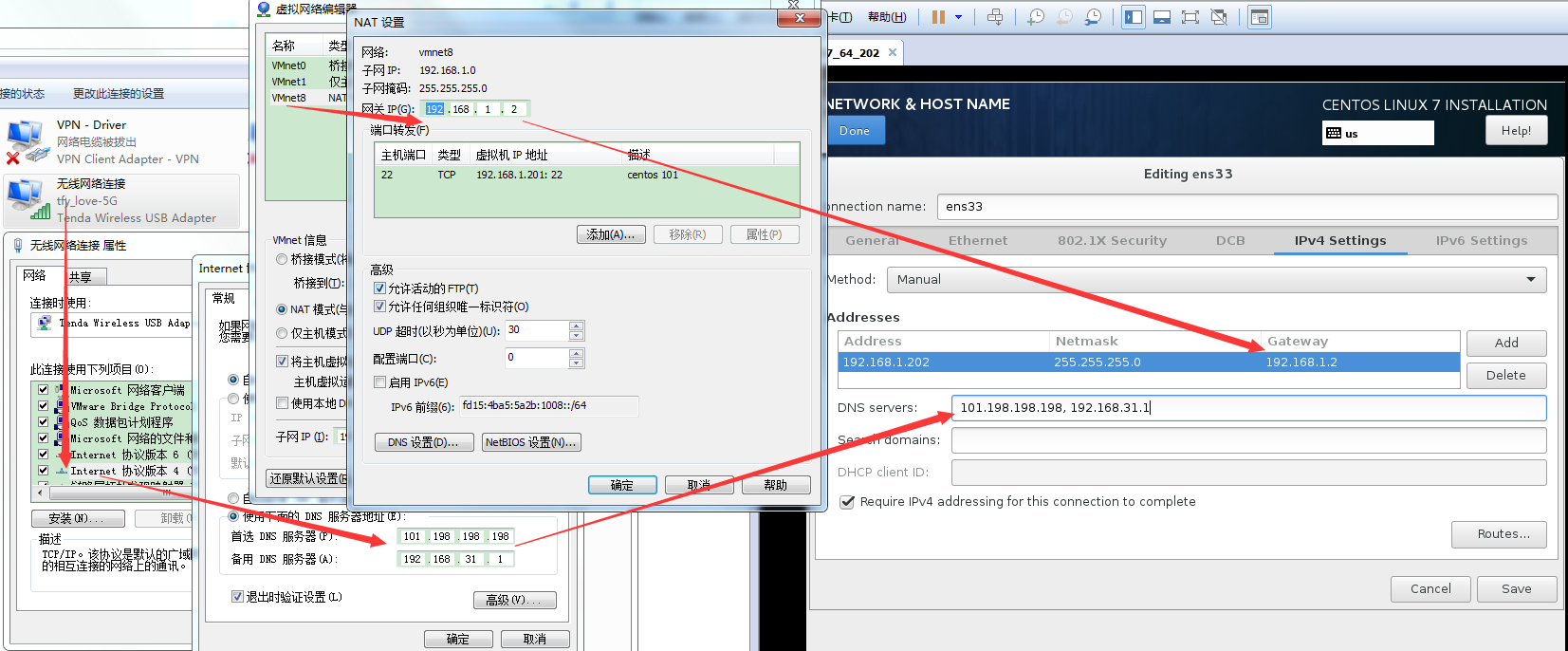Select the 桥接模式 radio button
This screenshot has width=1568, height=651.
[x=282, y=259]
